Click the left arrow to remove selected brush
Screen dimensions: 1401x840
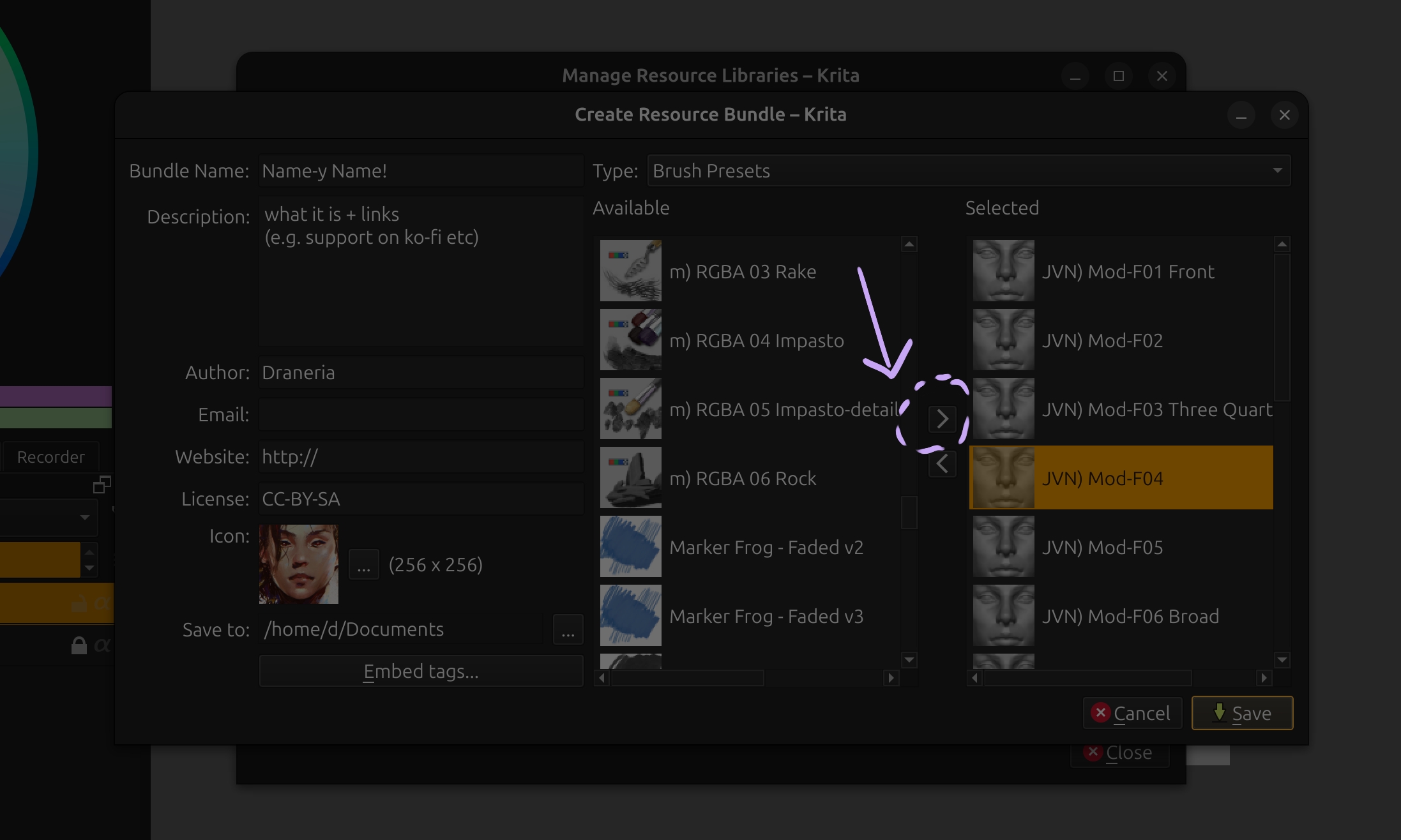point(942,464)
